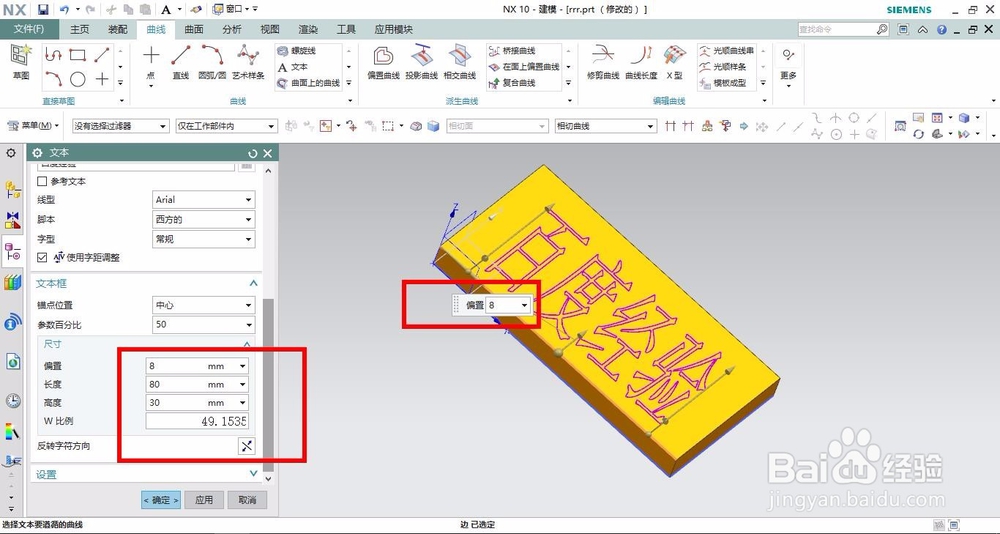Click the 曲面上的曲线 tool

309,83
